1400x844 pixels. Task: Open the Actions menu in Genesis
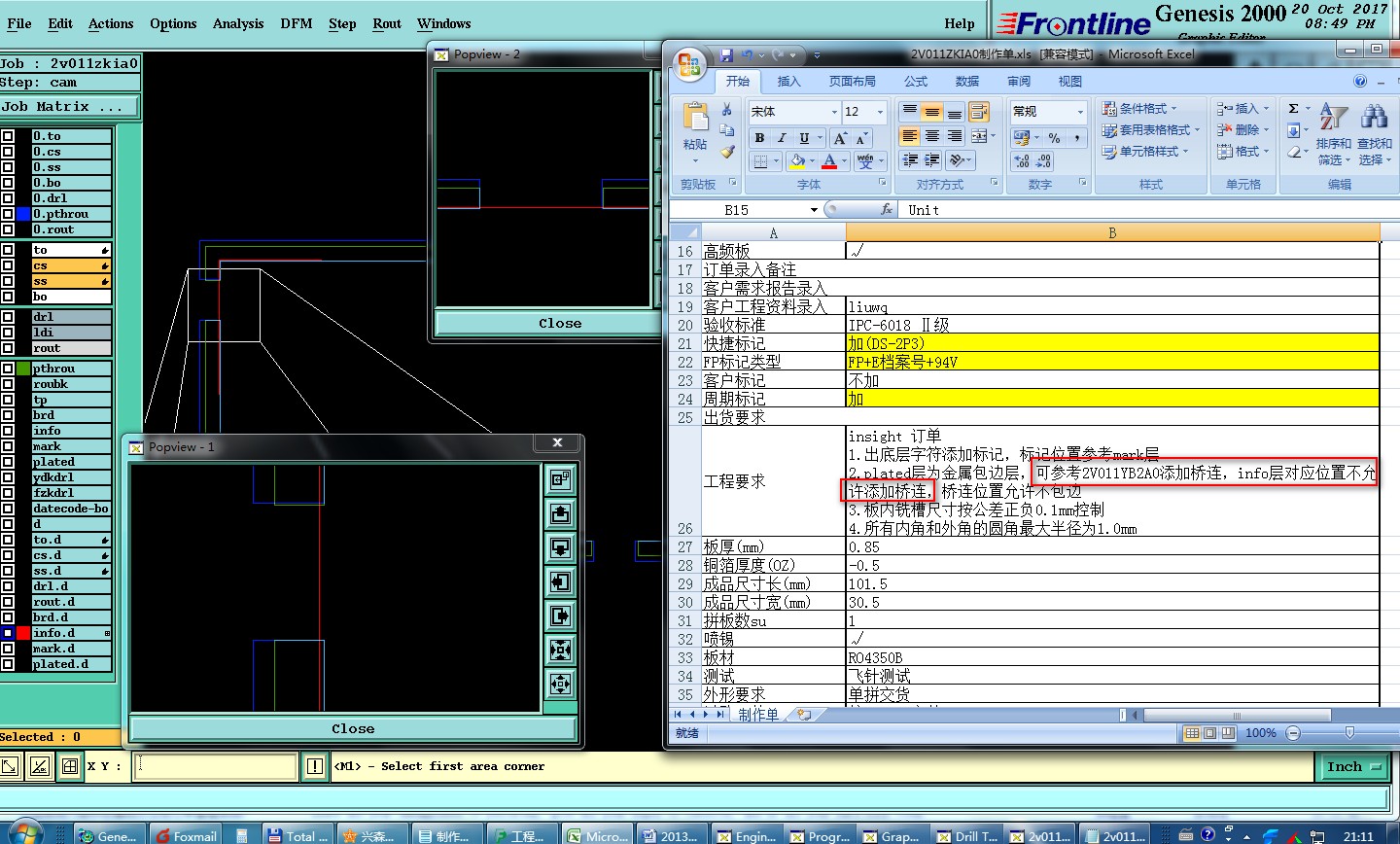(x=111, y=23)
